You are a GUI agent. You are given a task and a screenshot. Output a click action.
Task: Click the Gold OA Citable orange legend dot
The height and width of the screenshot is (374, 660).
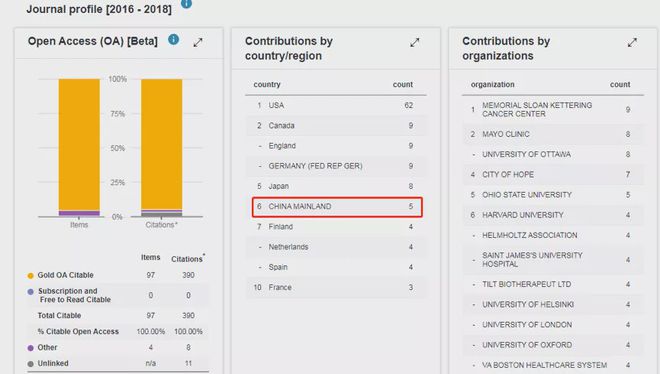point(30,276)
